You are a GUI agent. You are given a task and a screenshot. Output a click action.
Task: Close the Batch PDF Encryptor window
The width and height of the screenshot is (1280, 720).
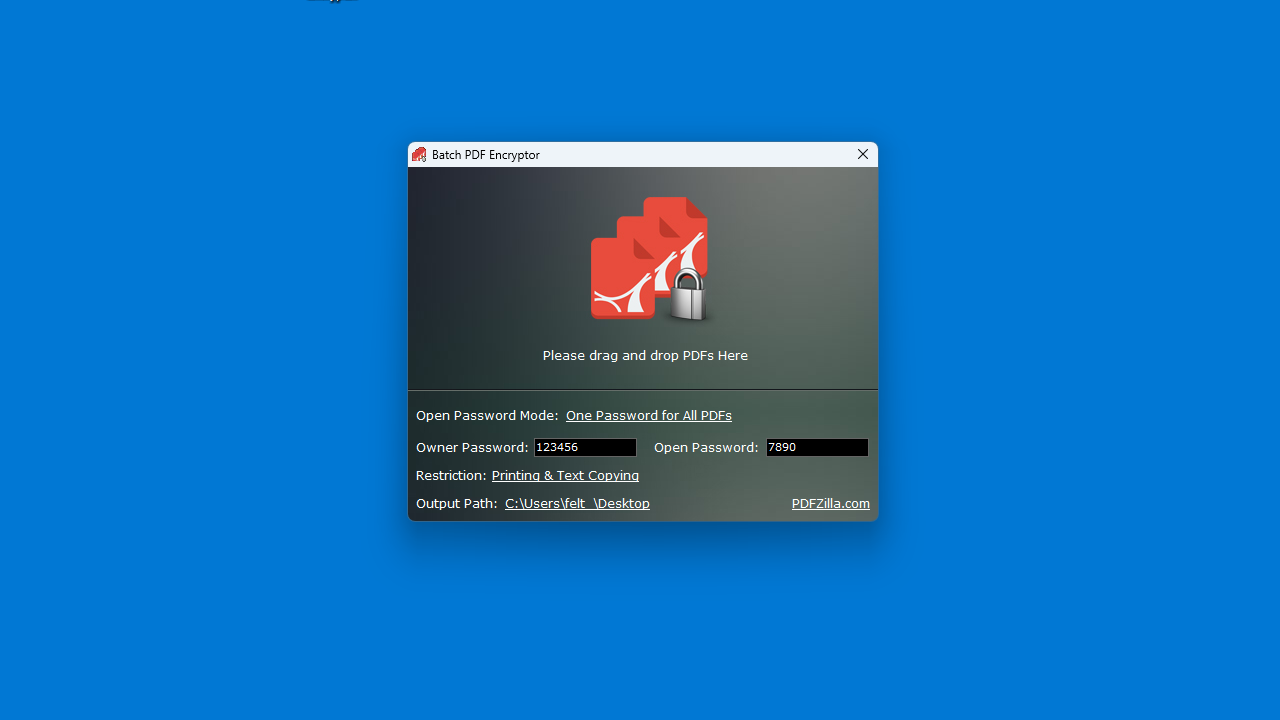point(863,154)
